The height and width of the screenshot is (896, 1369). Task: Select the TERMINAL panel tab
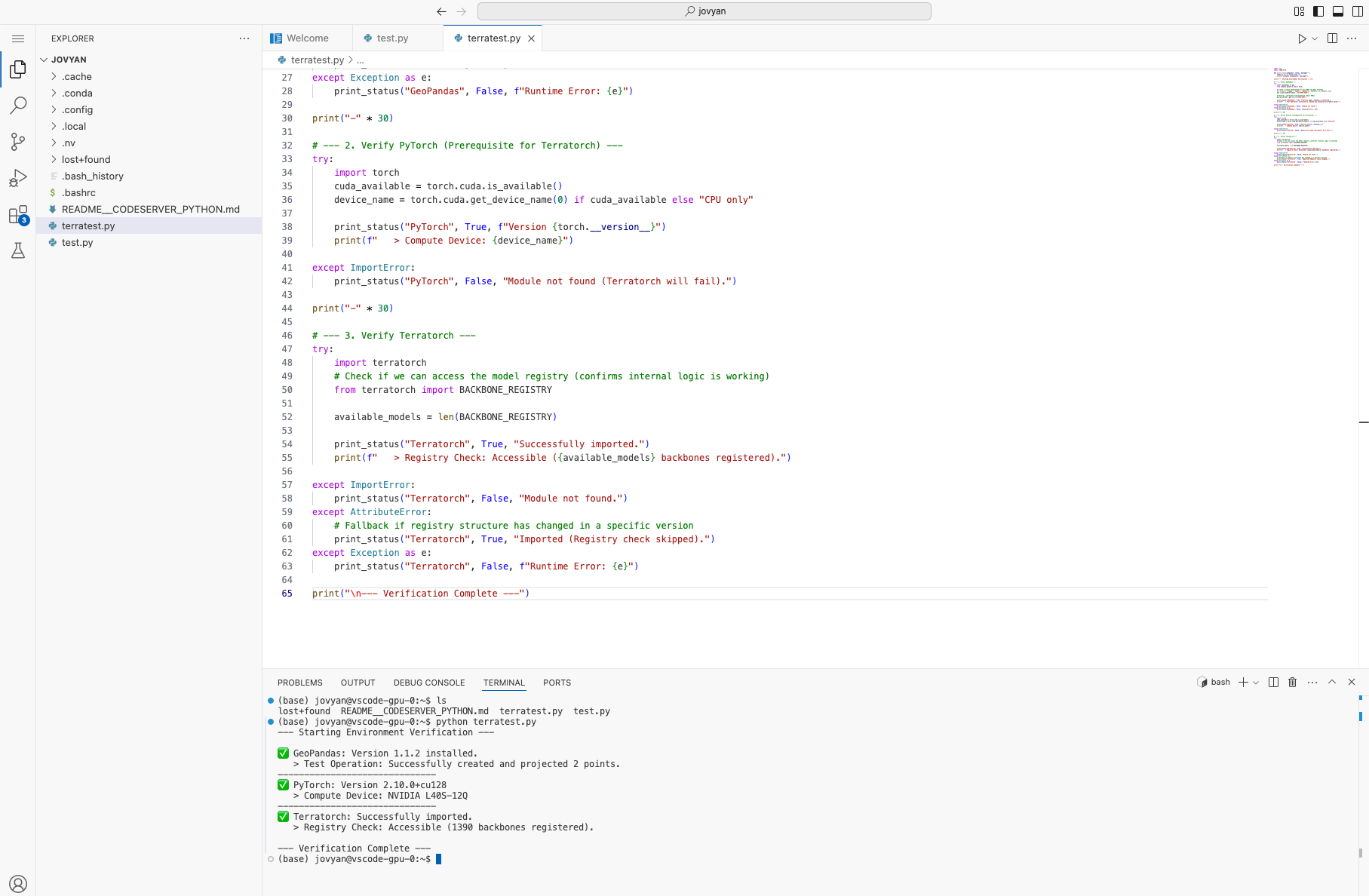tap(504, 683)
